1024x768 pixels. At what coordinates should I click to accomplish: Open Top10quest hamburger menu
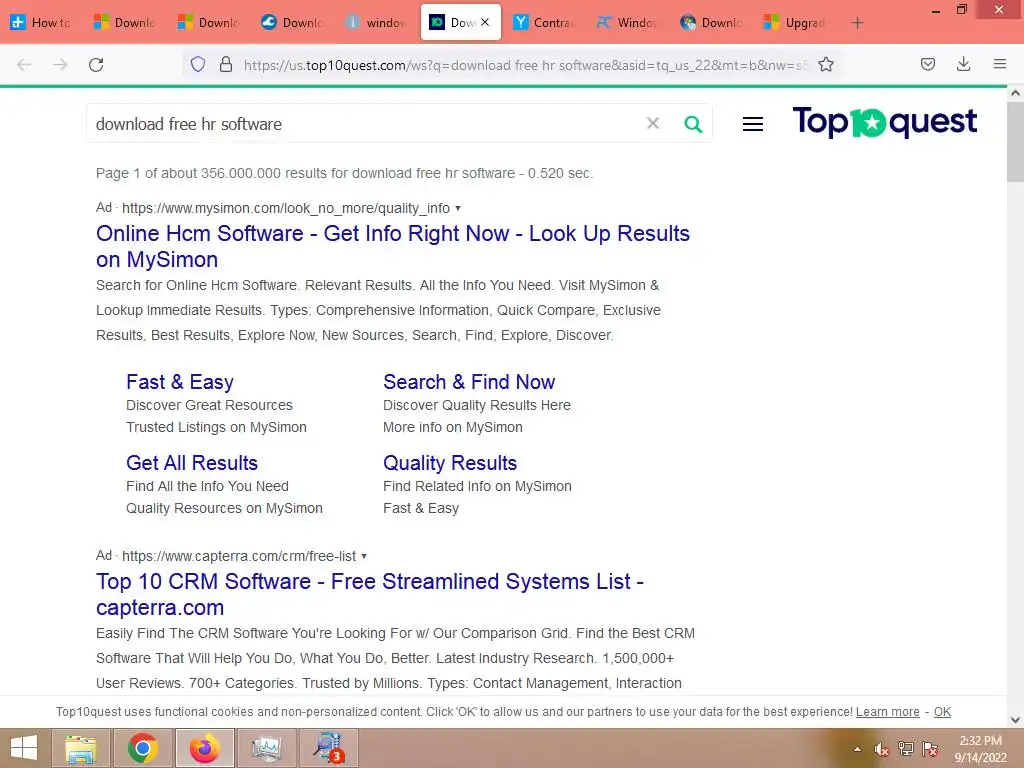click(753, 124)
